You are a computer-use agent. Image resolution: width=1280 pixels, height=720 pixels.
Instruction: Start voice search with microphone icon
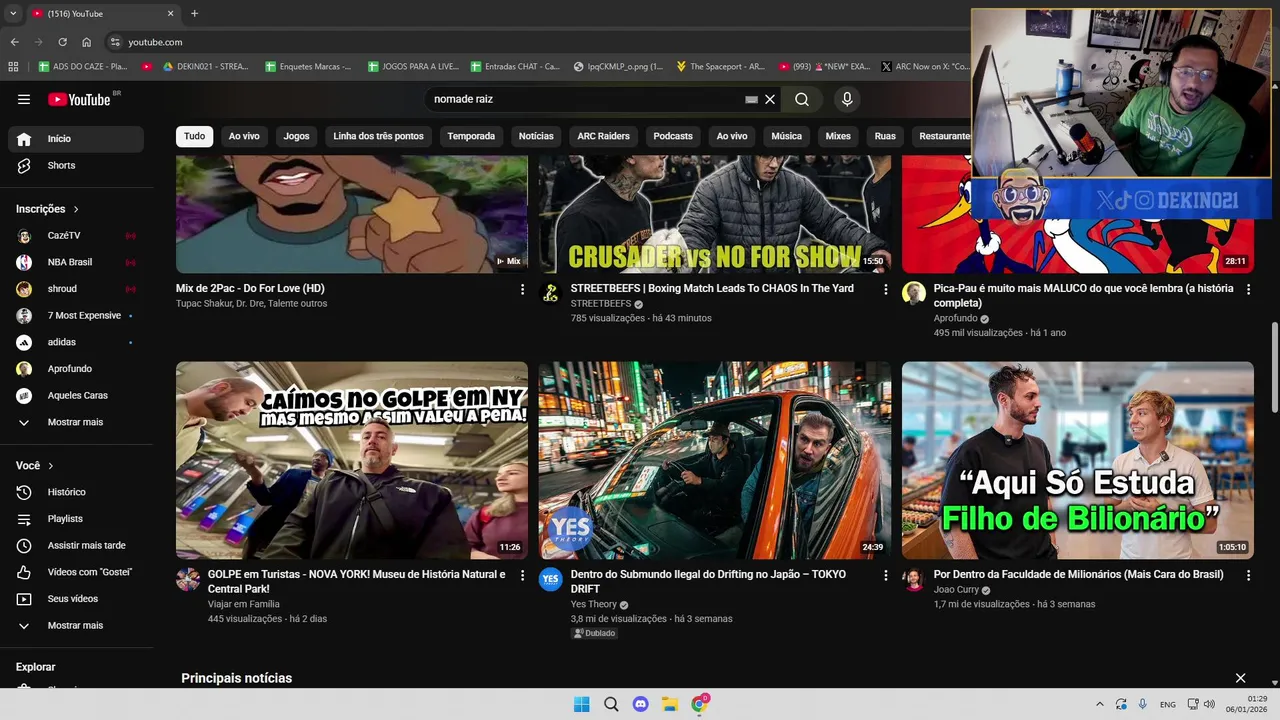tap(847, 99)
